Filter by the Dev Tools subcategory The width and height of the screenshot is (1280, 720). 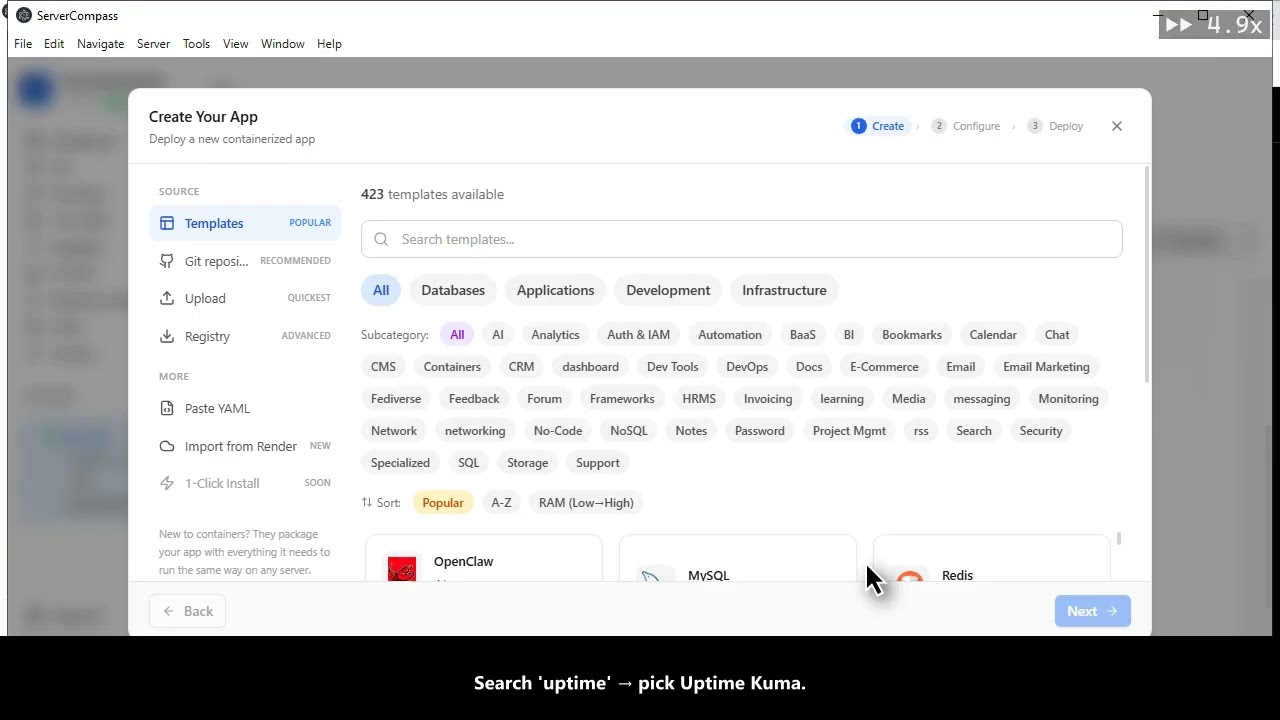(x=672, y=367)
